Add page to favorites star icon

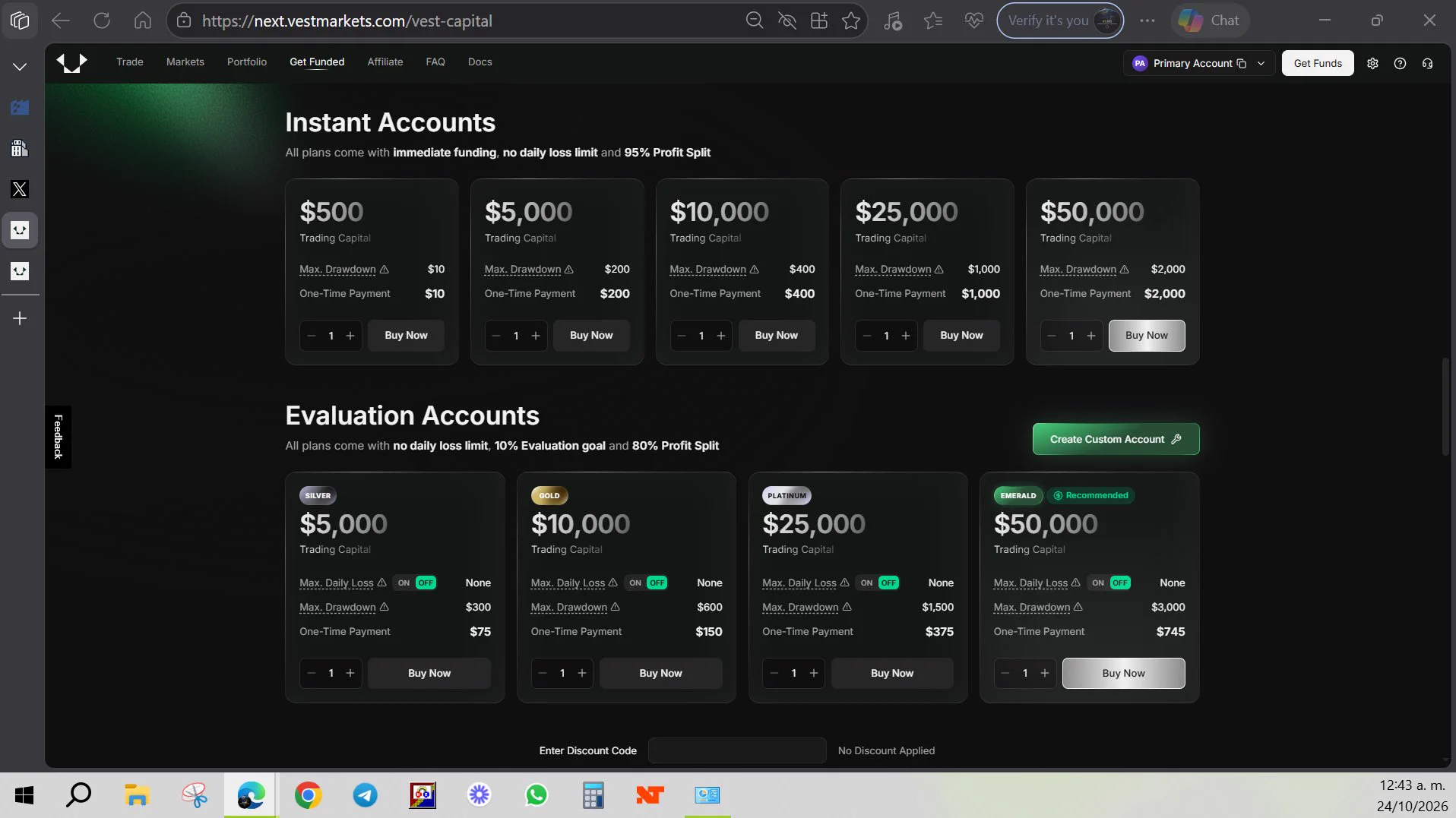[851, 21]
